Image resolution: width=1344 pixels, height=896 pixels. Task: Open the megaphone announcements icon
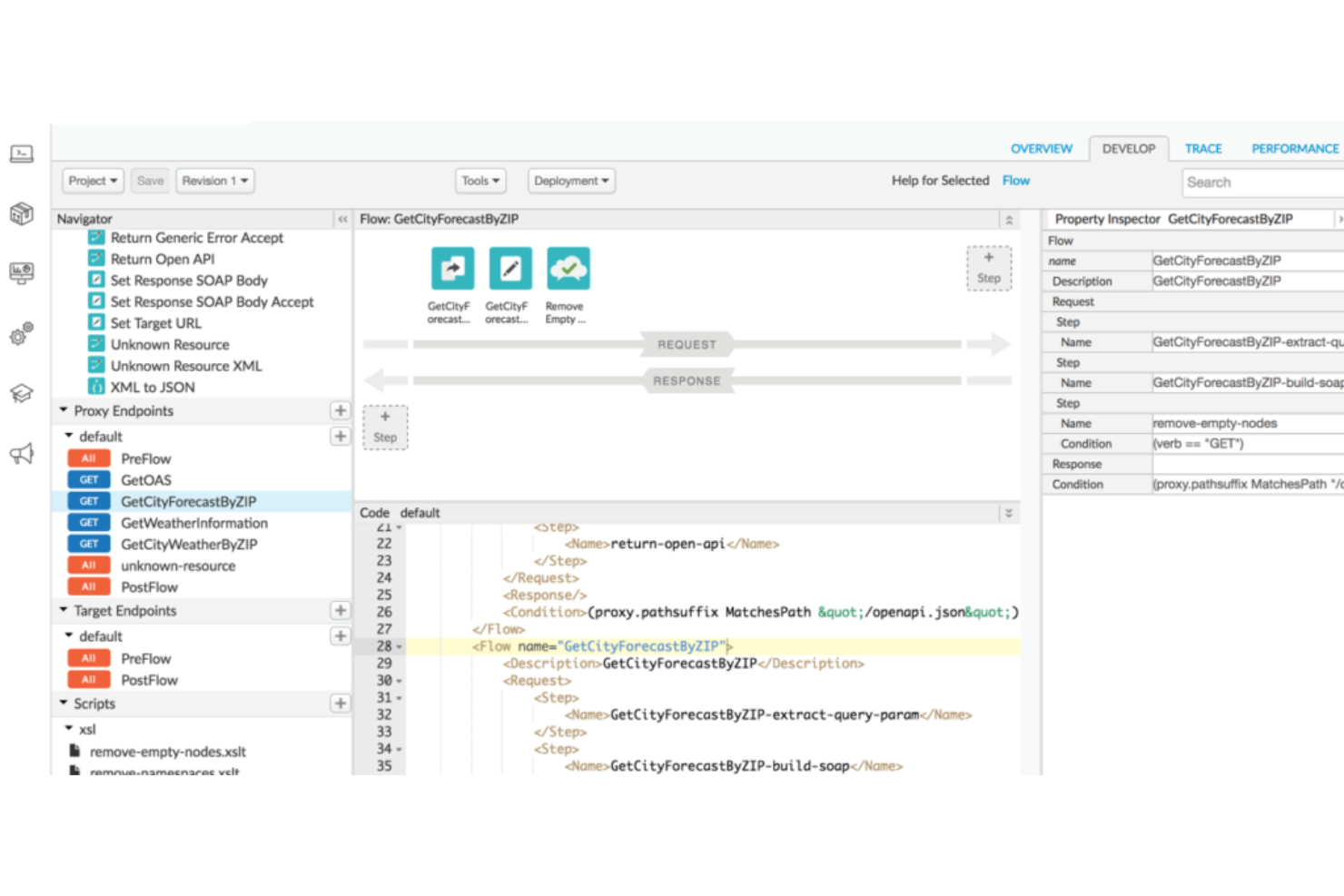pyautogui.click(x=22, y=453)
